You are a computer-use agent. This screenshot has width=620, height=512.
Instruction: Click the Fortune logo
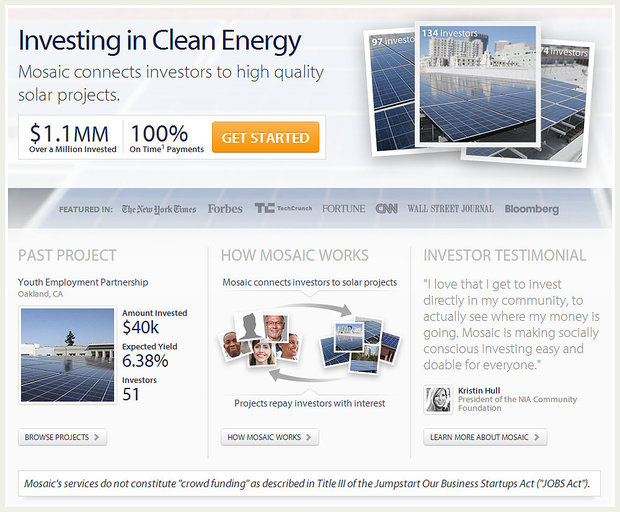tap(343, 209)
